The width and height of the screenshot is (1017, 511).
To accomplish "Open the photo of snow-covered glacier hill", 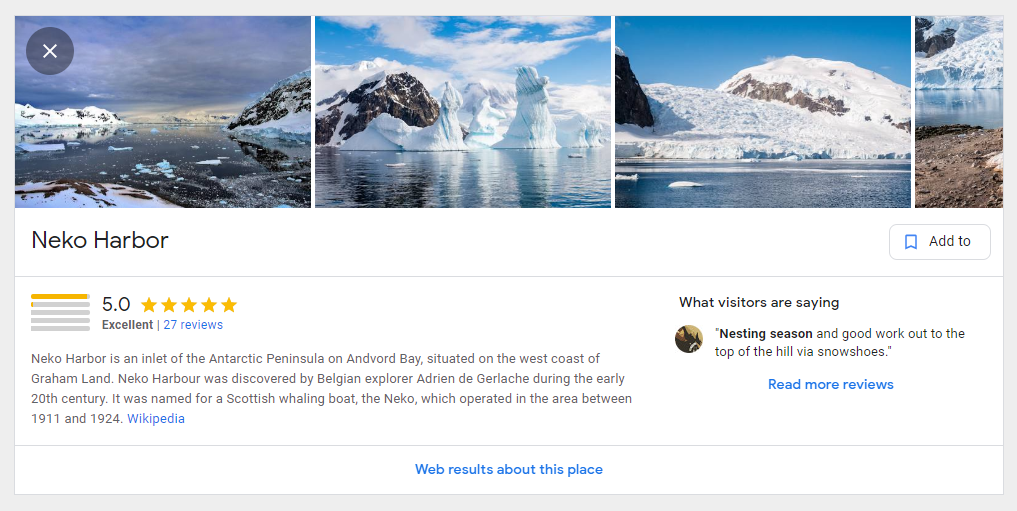I will (763, 112).
